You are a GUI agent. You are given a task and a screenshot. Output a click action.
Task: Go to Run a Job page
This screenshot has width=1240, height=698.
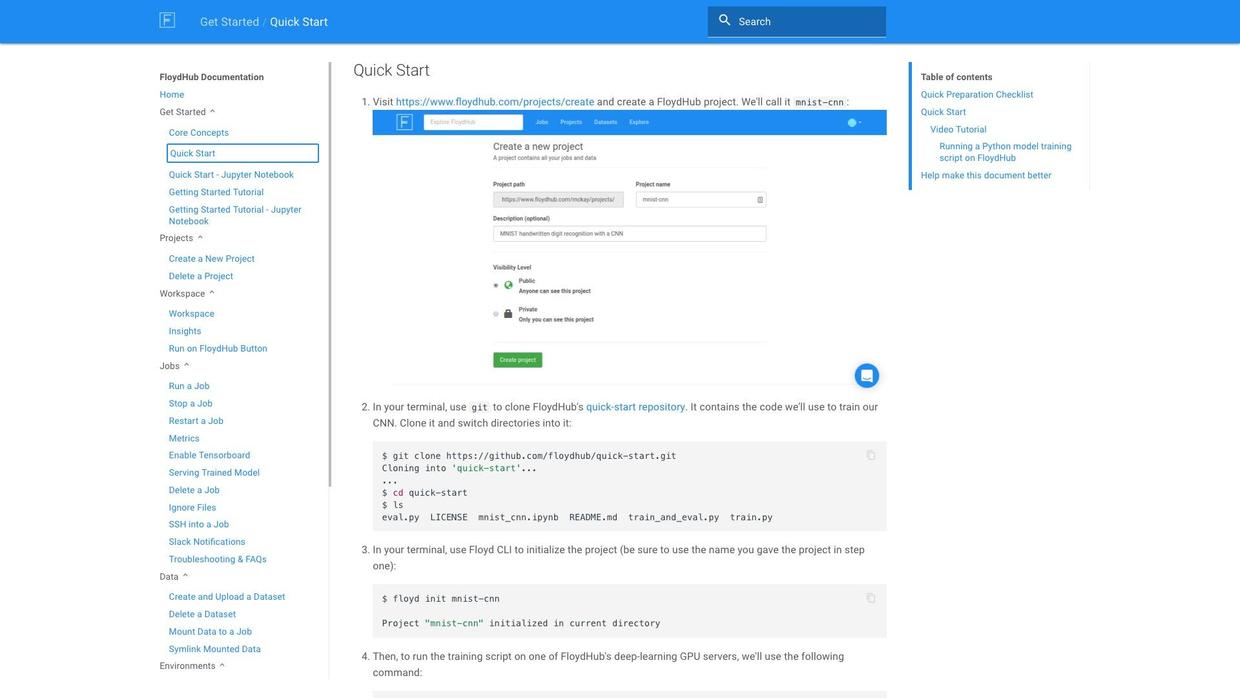tap(189, 386)
